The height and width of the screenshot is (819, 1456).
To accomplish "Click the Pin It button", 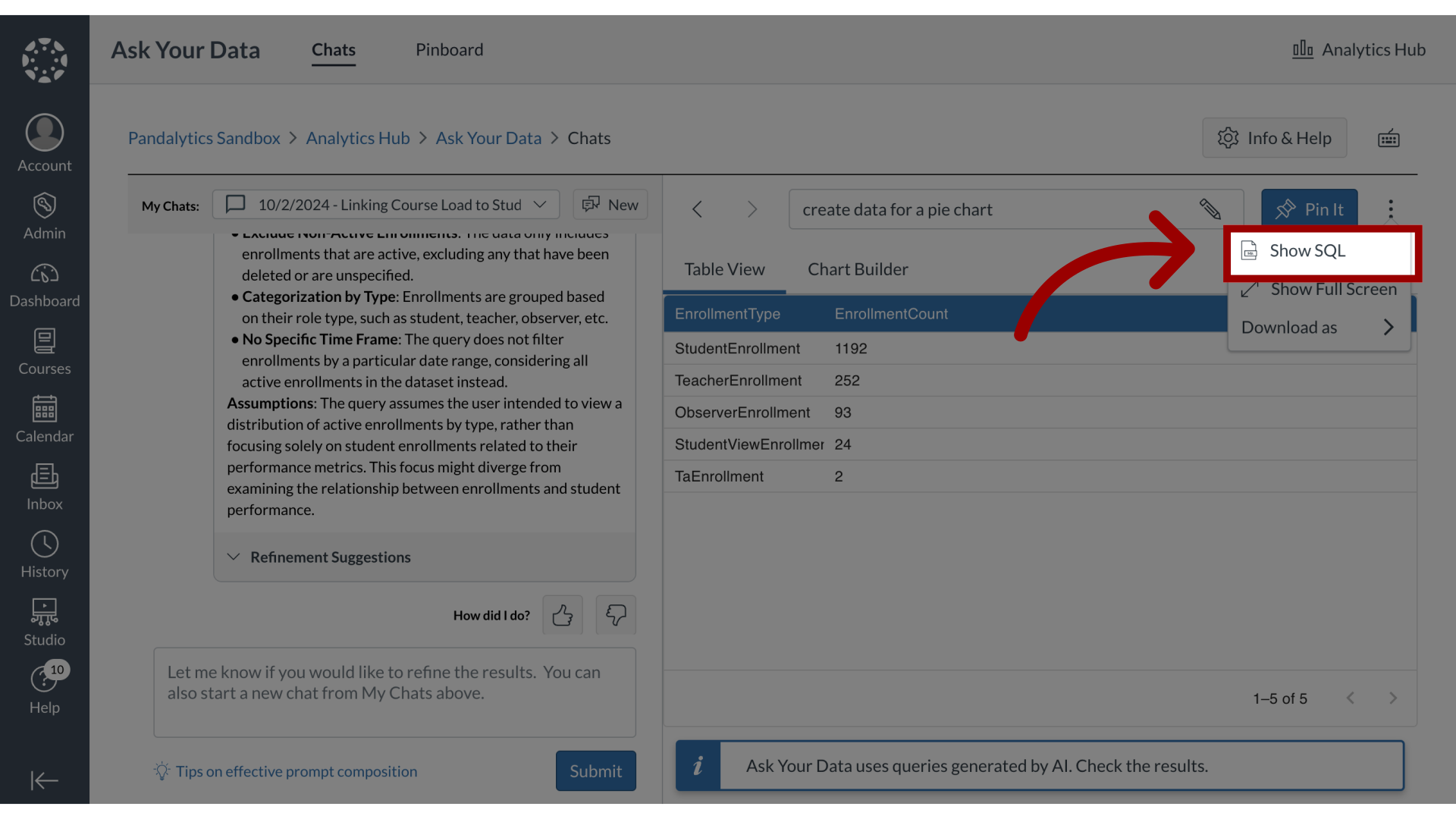I will [1309, 208].
